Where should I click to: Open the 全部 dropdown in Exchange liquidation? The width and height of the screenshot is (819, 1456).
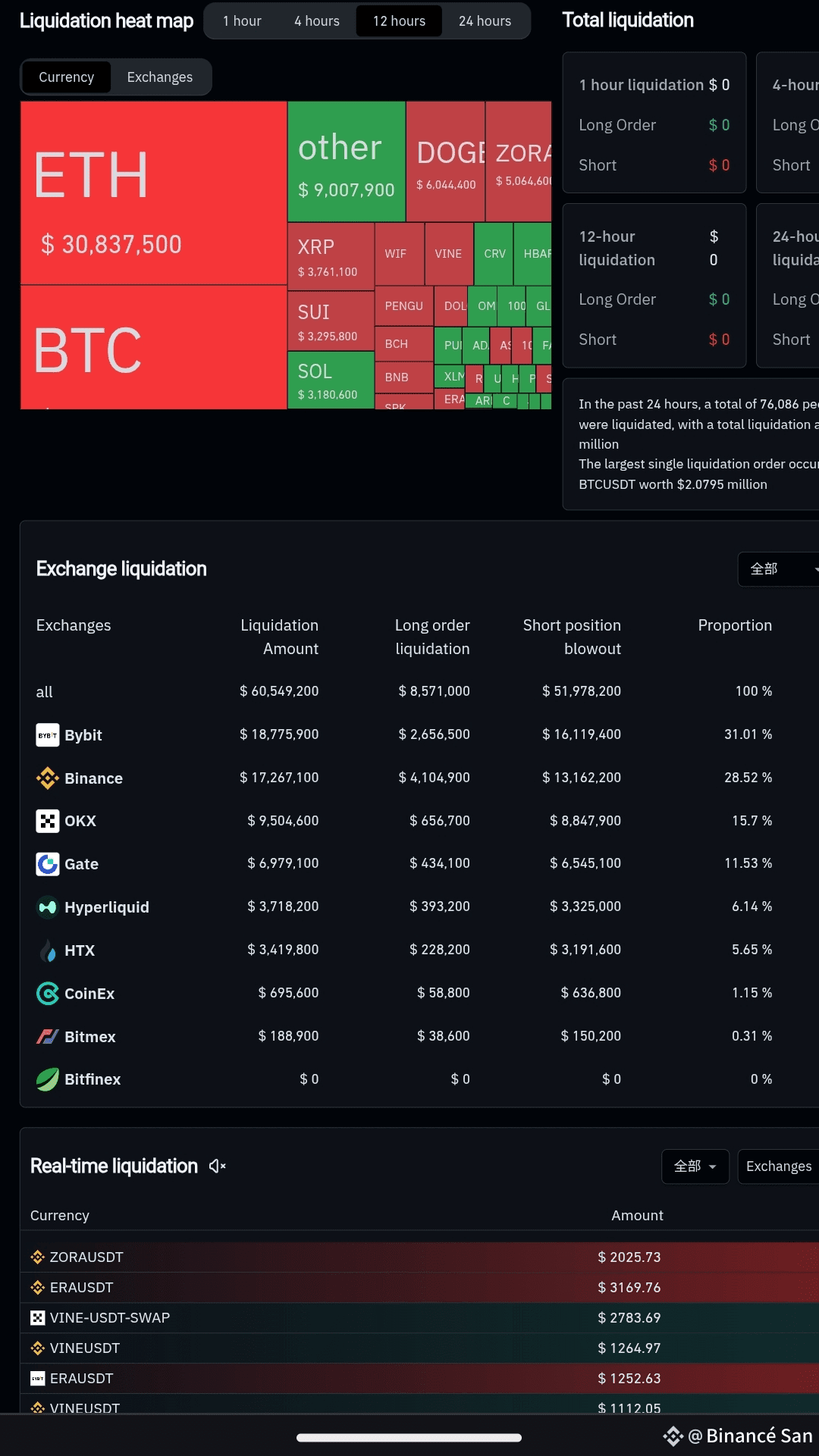point(779,569)
